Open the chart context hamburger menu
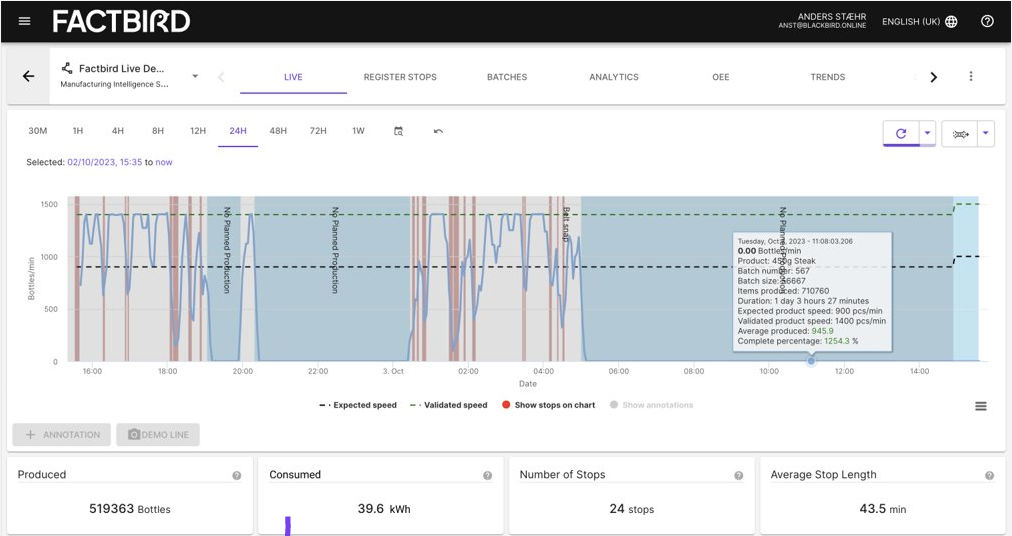 (x=980, y=406)
